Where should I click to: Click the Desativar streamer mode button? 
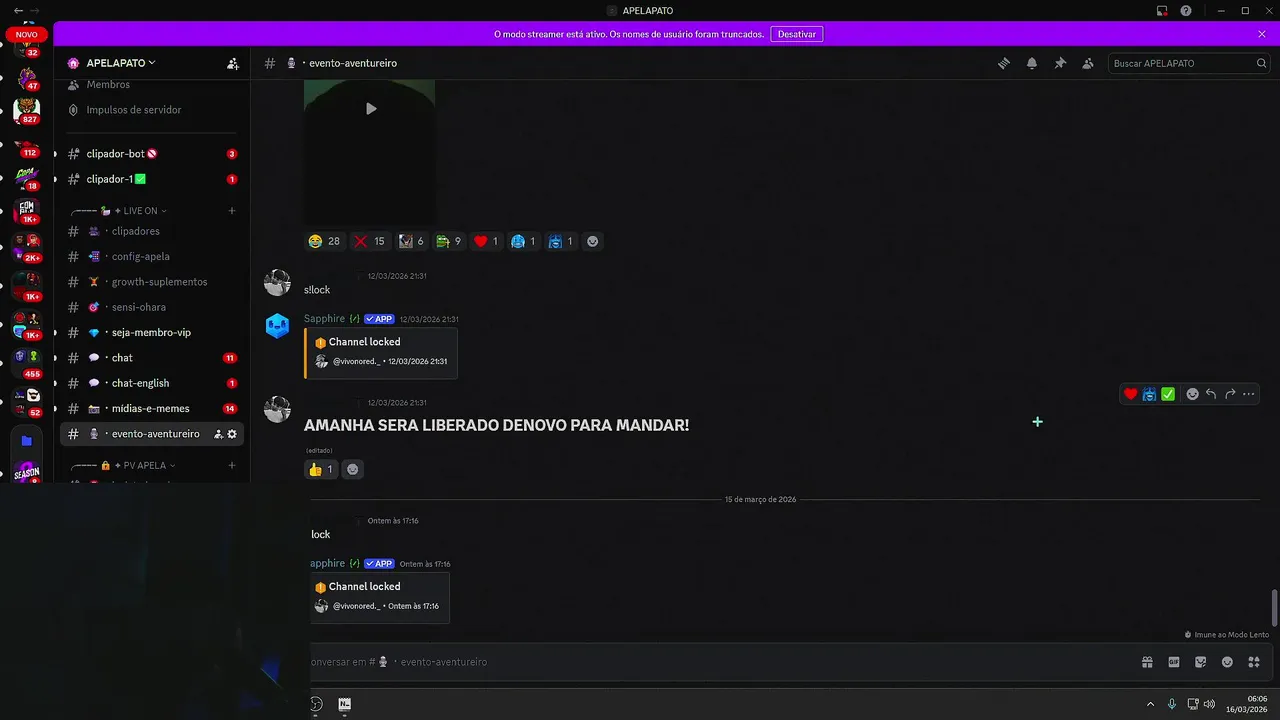[x=797, y=34]
